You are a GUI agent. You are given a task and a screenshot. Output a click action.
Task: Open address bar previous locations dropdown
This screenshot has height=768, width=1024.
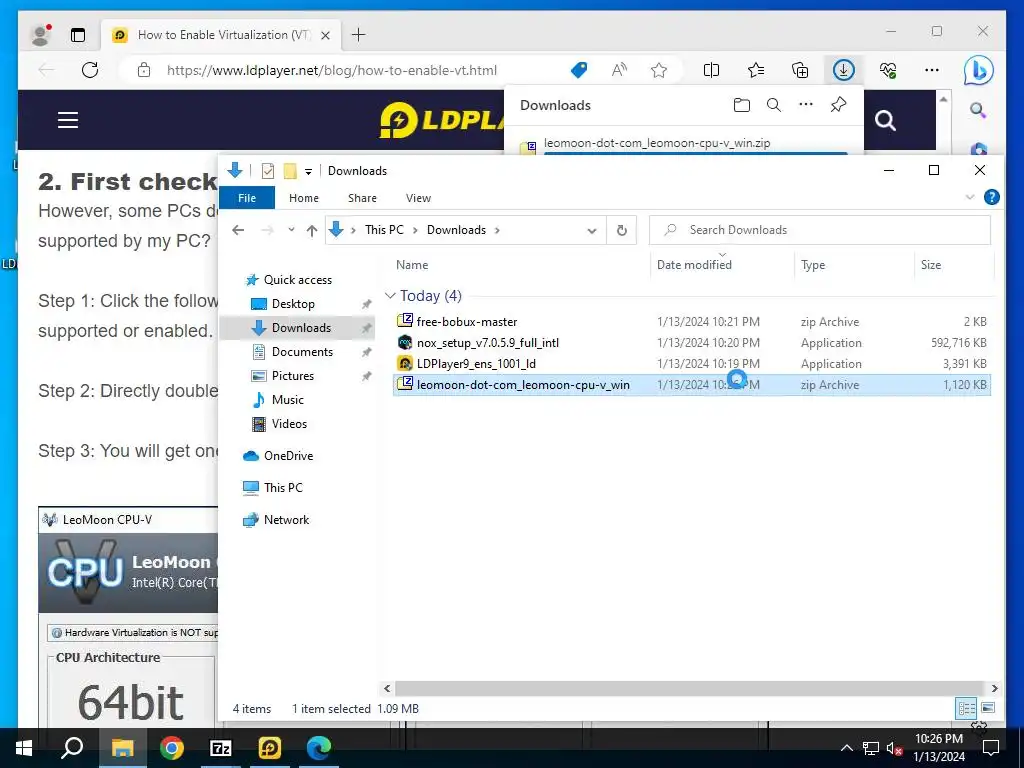[592, 231]
